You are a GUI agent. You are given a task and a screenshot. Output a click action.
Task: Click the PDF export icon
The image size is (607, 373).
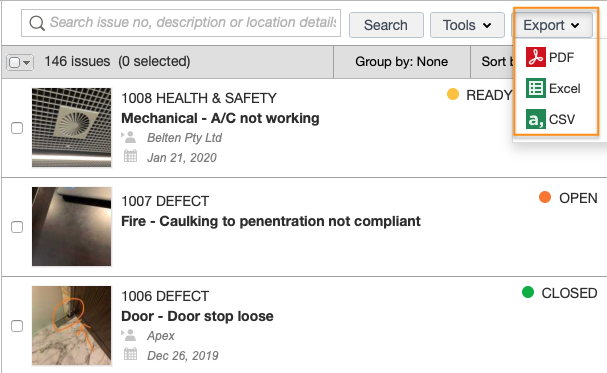536,57
